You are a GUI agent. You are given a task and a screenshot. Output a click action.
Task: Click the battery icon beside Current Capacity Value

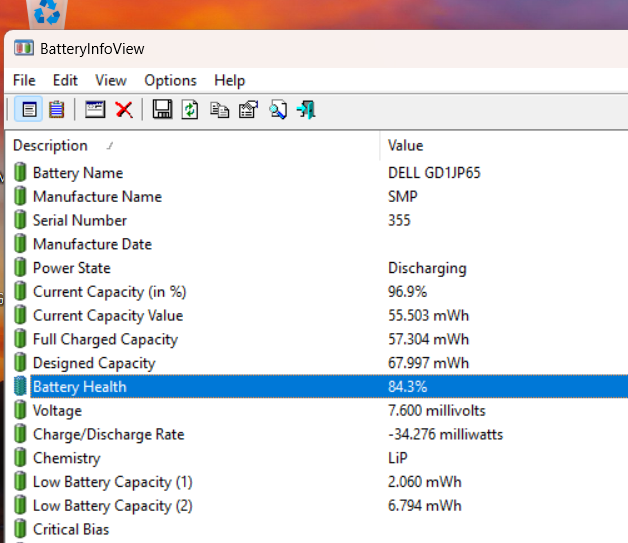tap(20, 315)
